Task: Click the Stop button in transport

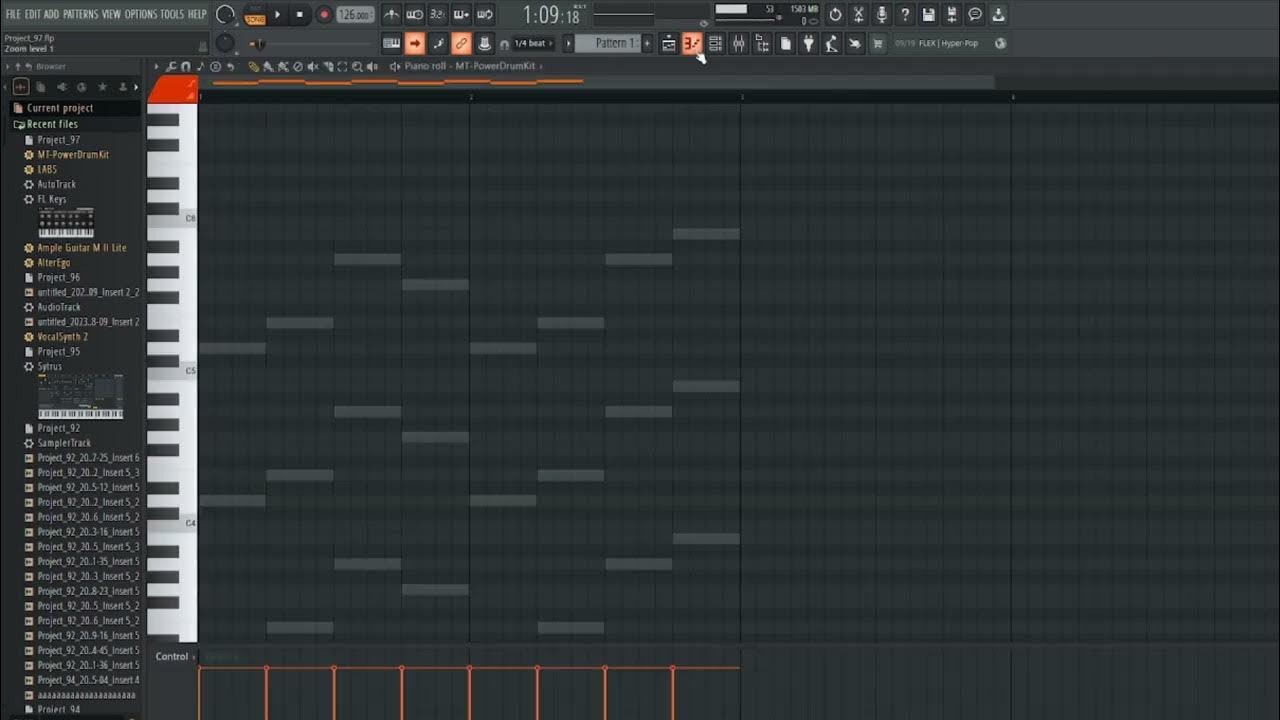Action: click(x=300, y=15)
